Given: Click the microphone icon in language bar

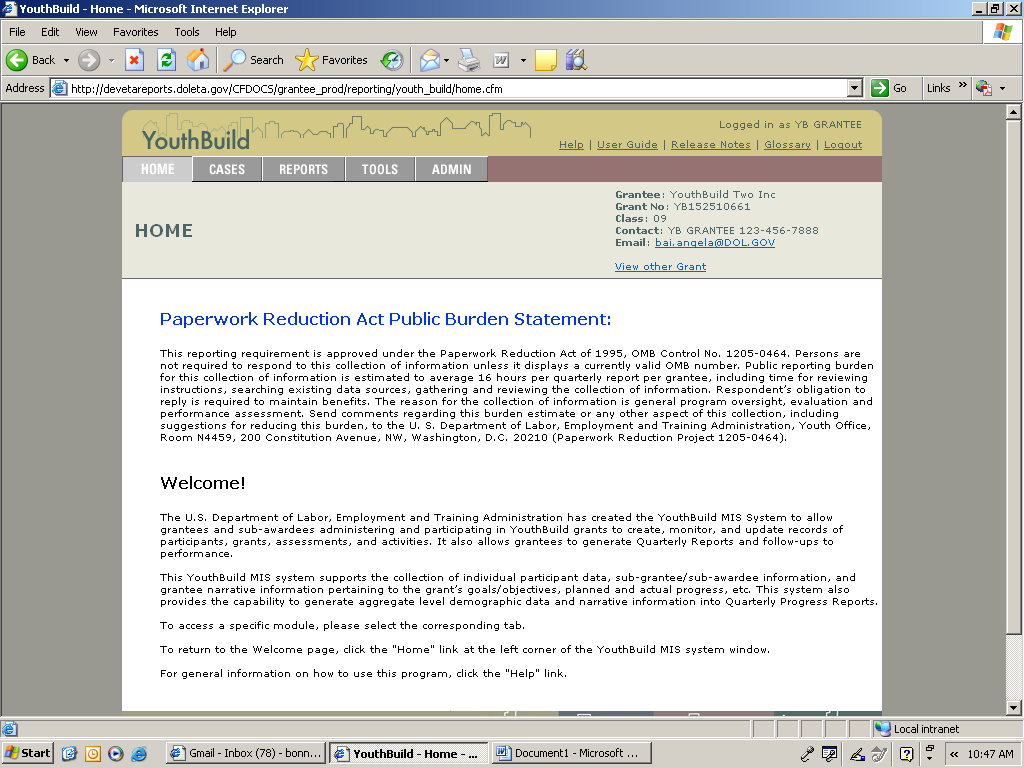Looking at the screenshot, I should pyautogui.click(x=807, y=754).
